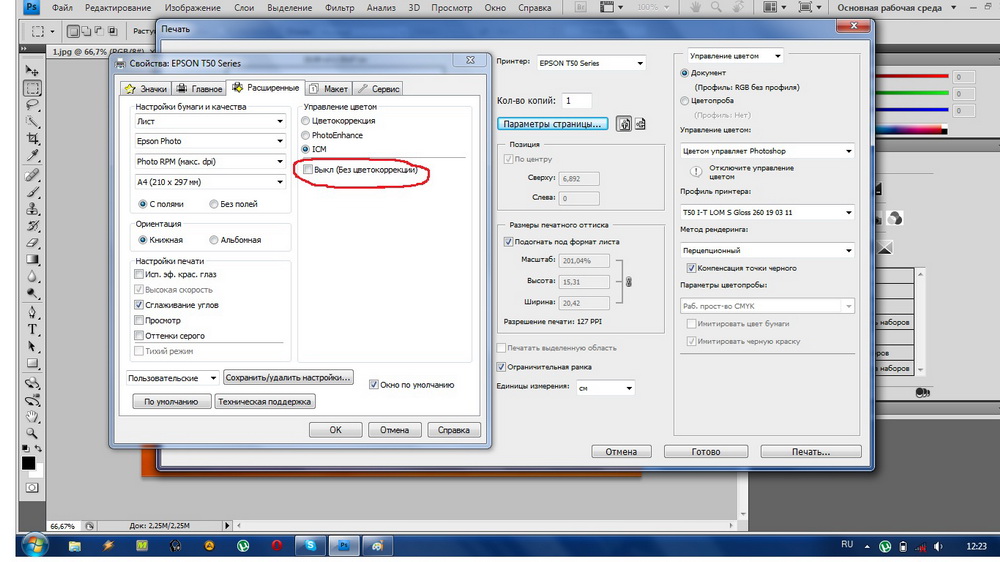Open the Метод рендеринга Перцепционный dropdown
Viewport: 1000px width, 562px height.
(x=848, y=250)
